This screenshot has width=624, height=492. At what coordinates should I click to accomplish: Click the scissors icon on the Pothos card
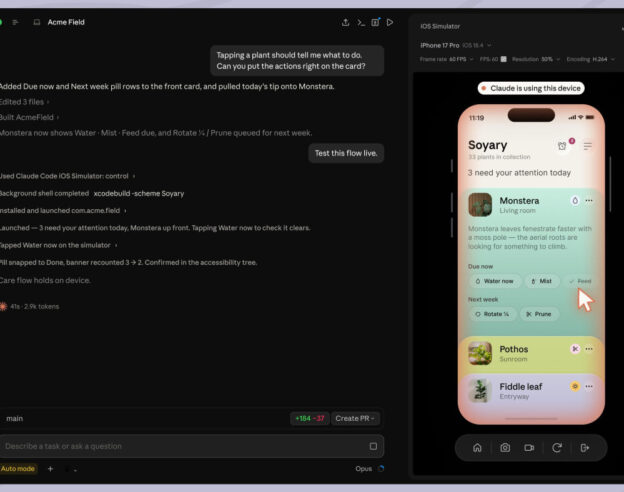click(x=575, y=349)
